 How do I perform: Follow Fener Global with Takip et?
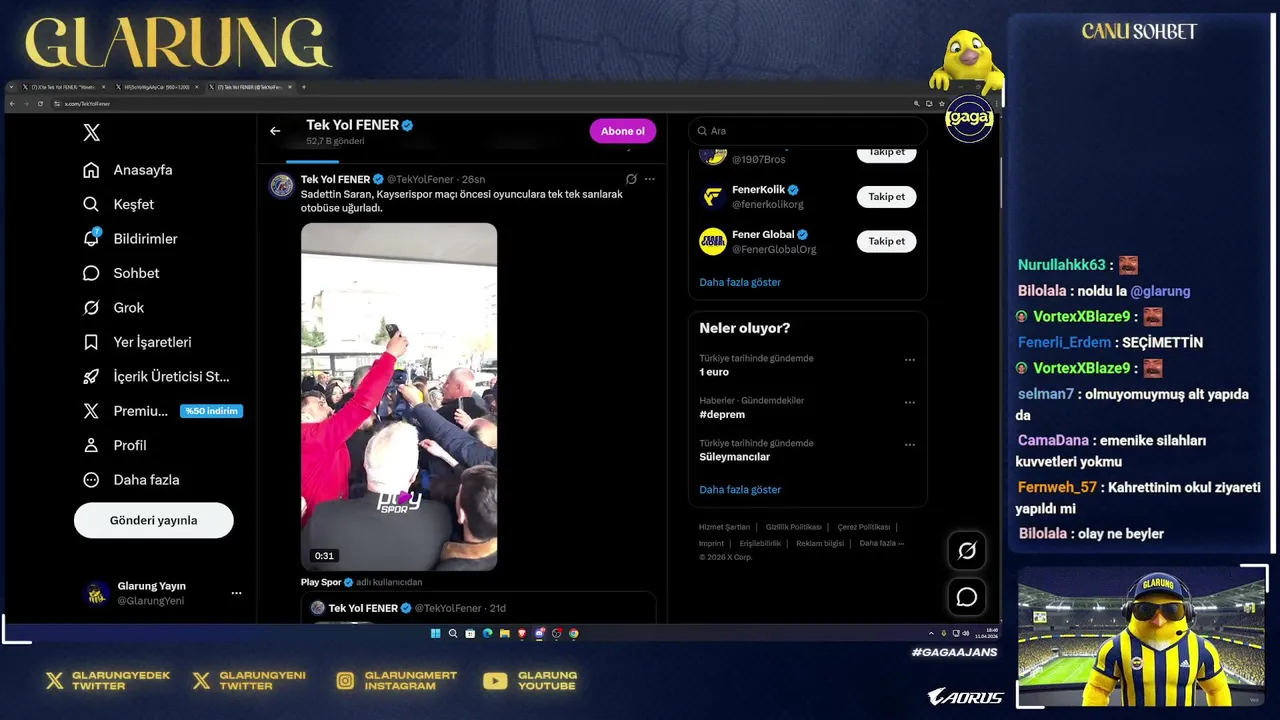(x=886, y=241)
